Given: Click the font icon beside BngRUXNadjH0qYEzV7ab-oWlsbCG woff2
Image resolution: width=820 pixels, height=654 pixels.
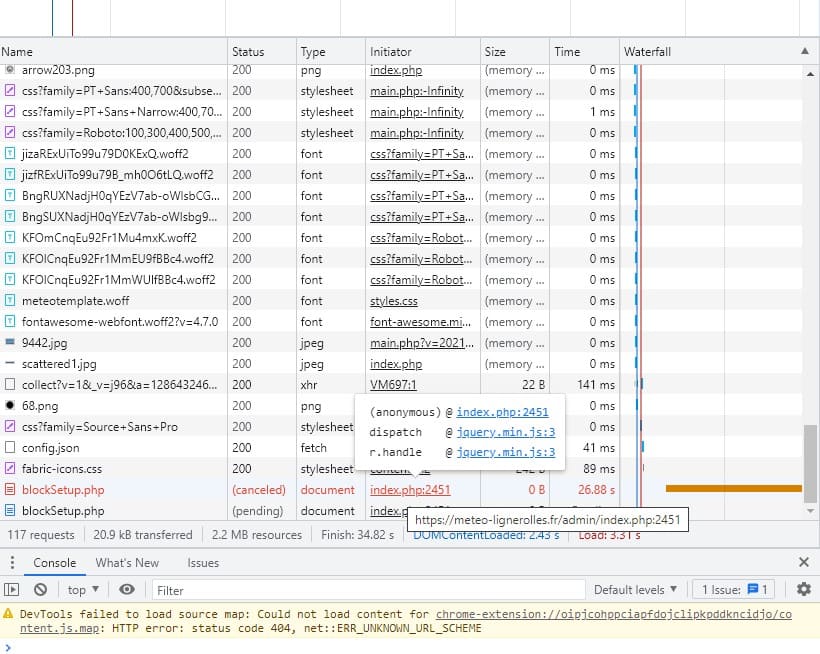Looking at the screenshot, I should click(10, 196).
